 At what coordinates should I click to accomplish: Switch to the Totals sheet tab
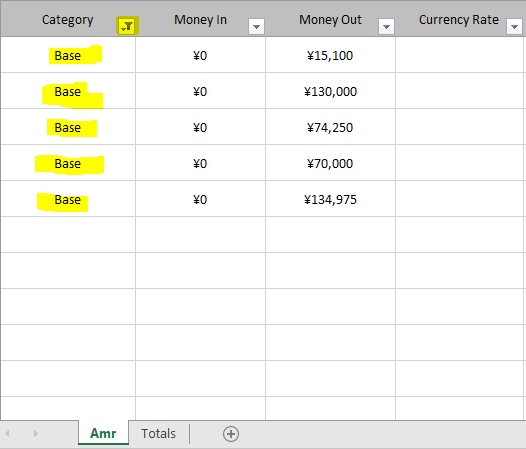click(x=158, y=433)
